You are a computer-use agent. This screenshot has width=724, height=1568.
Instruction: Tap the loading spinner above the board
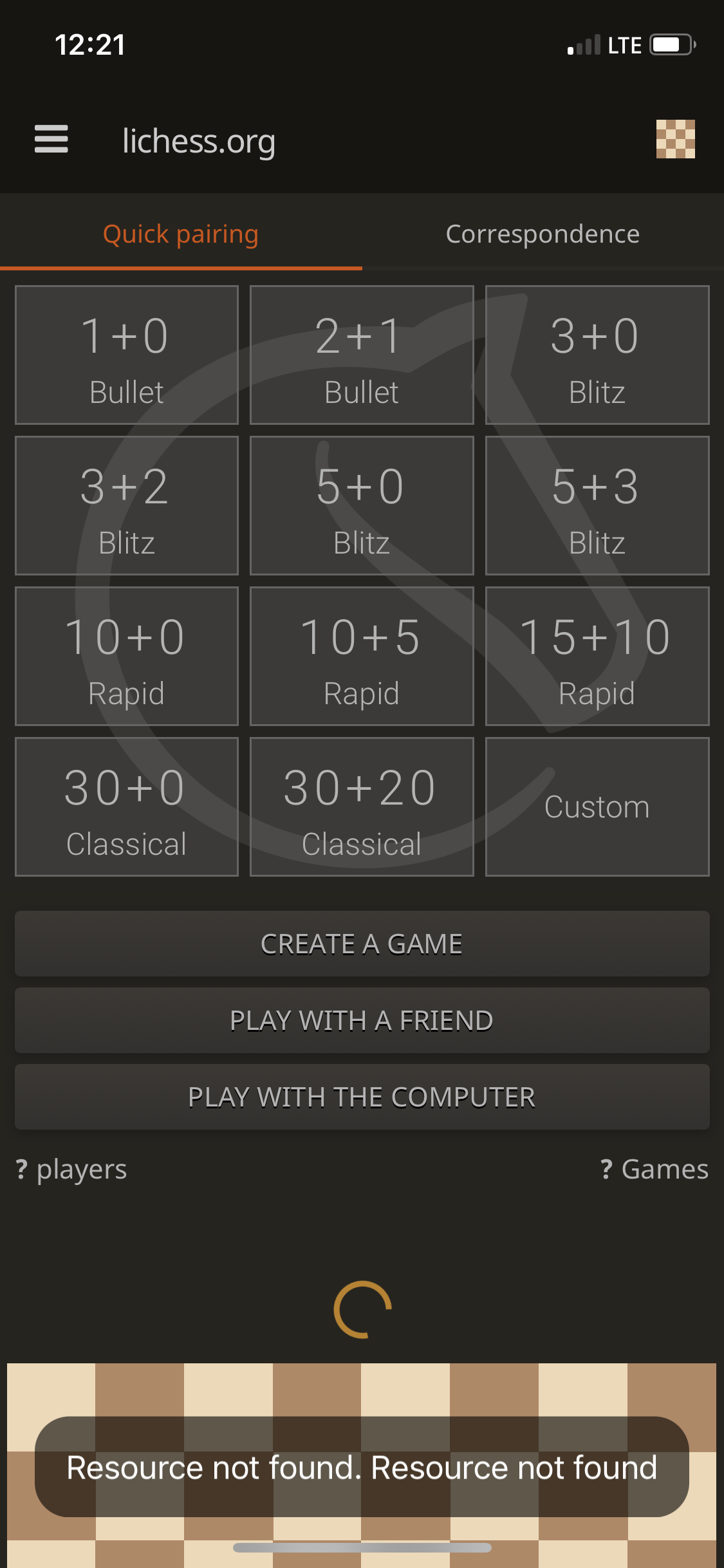click(362, 1308)
